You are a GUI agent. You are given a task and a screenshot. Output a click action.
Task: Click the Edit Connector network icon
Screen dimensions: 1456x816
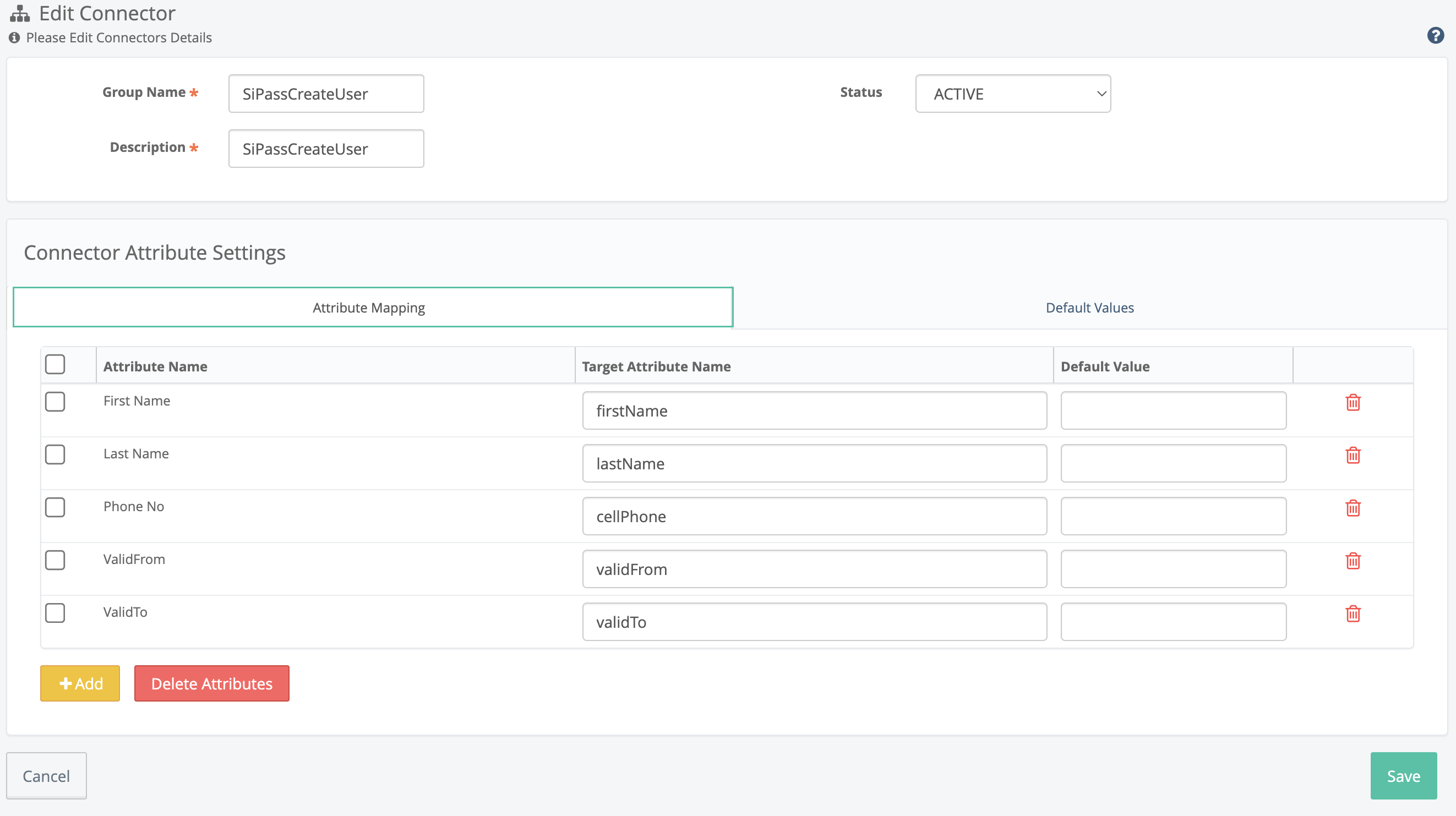(x=20, y=13)
